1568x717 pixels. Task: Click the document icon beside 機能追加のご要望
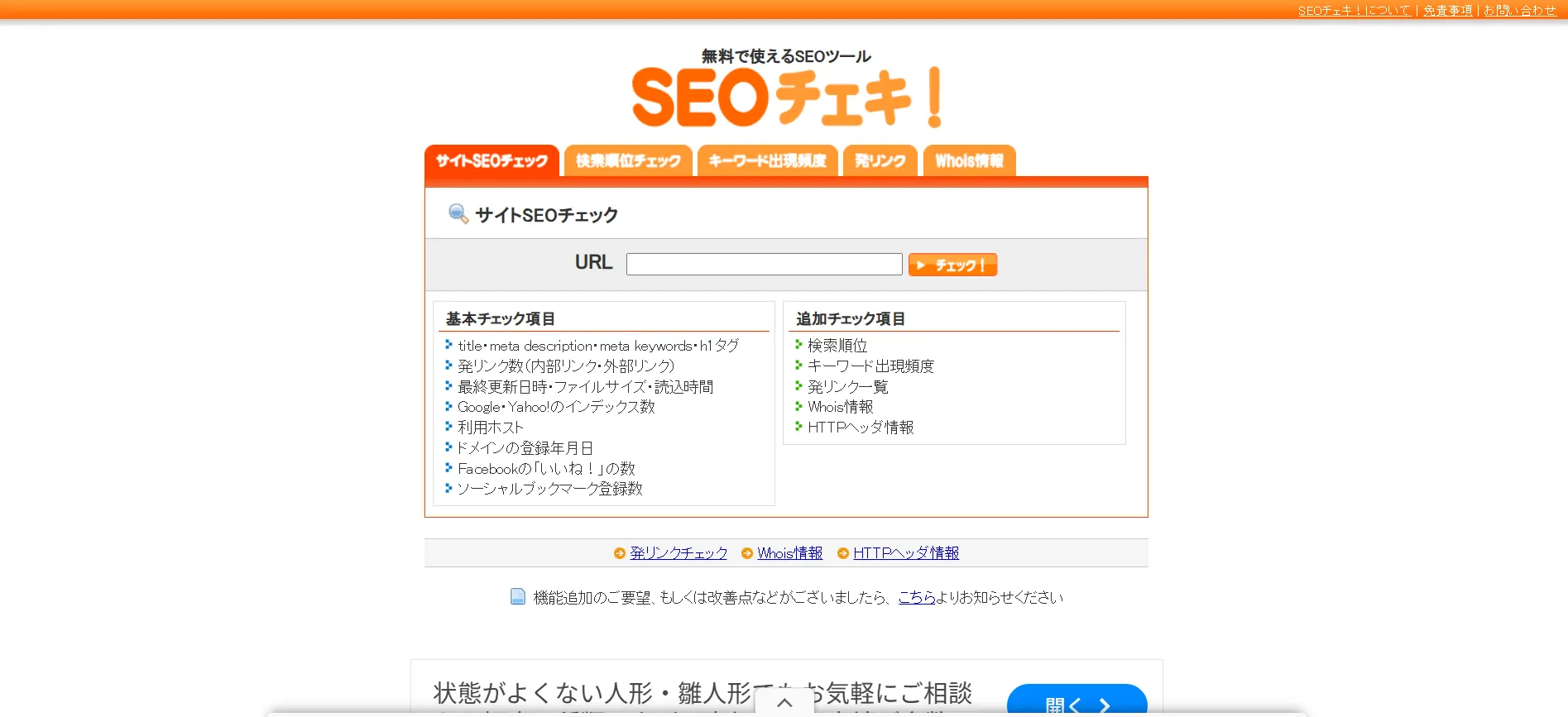[518, 596]
